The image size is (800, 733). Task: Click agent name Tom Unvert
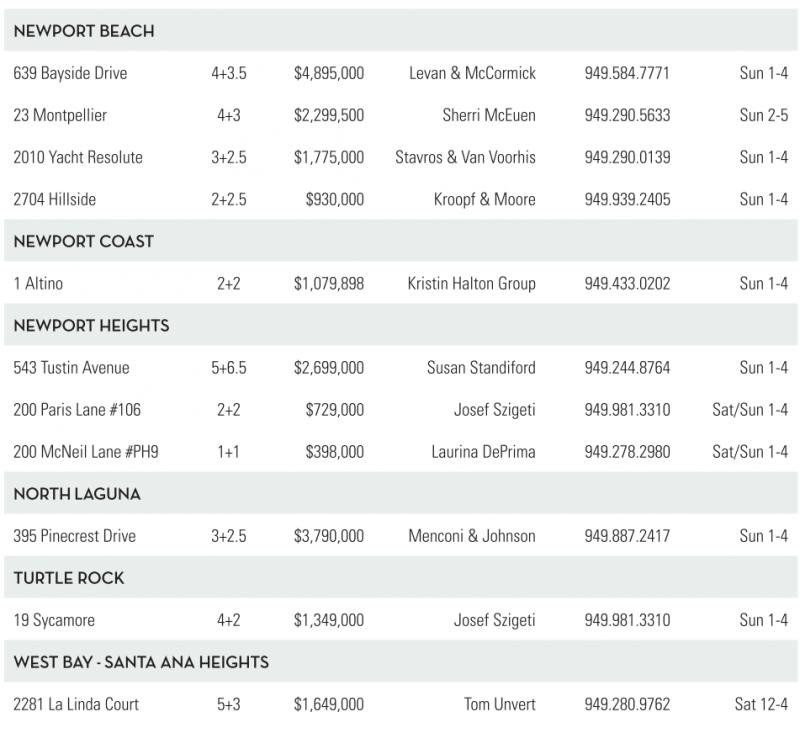point(499,704)
